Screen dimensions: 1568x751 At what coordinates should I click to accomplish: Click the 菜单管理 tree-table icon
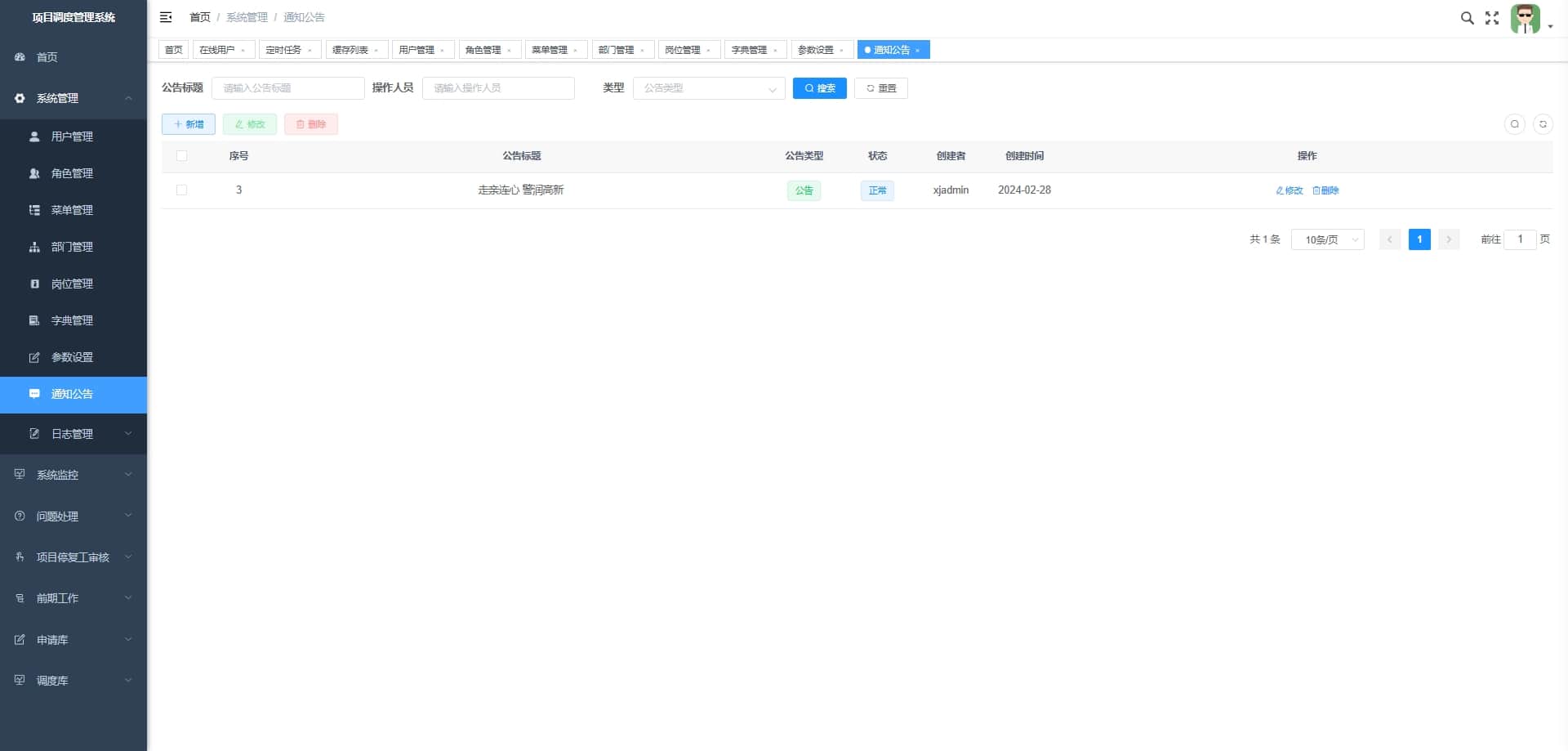coord(34,210)
